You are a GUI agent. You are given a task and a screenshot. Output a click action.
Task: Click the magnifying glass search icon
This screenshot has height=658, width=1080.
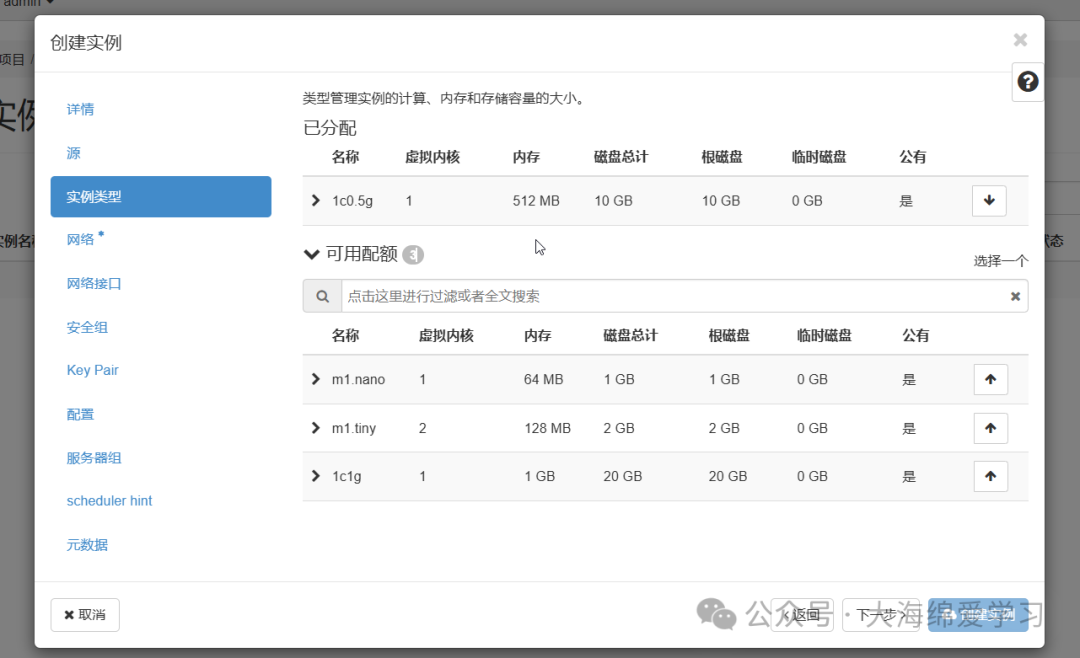click(321, 296)
